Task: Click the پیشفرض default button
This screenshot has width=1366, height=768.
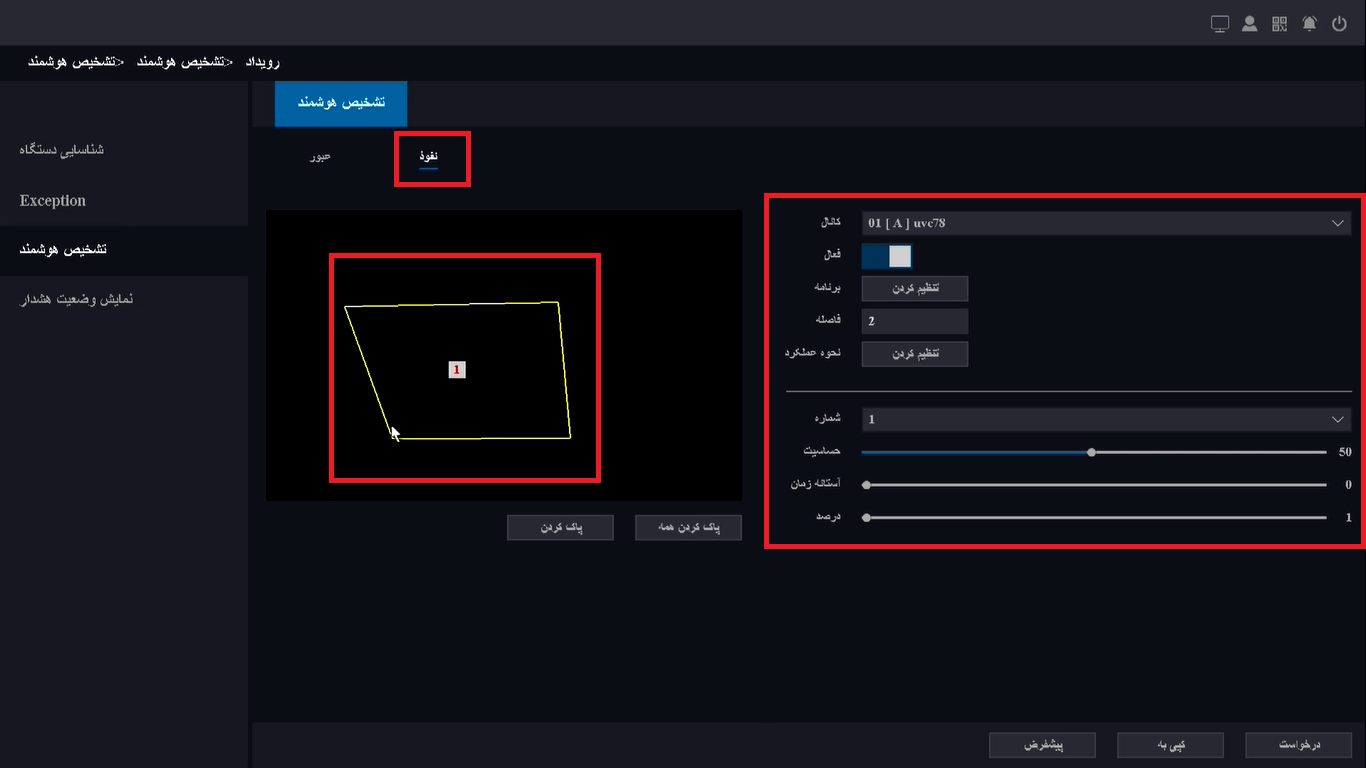Action: [x=1042, y=745]
